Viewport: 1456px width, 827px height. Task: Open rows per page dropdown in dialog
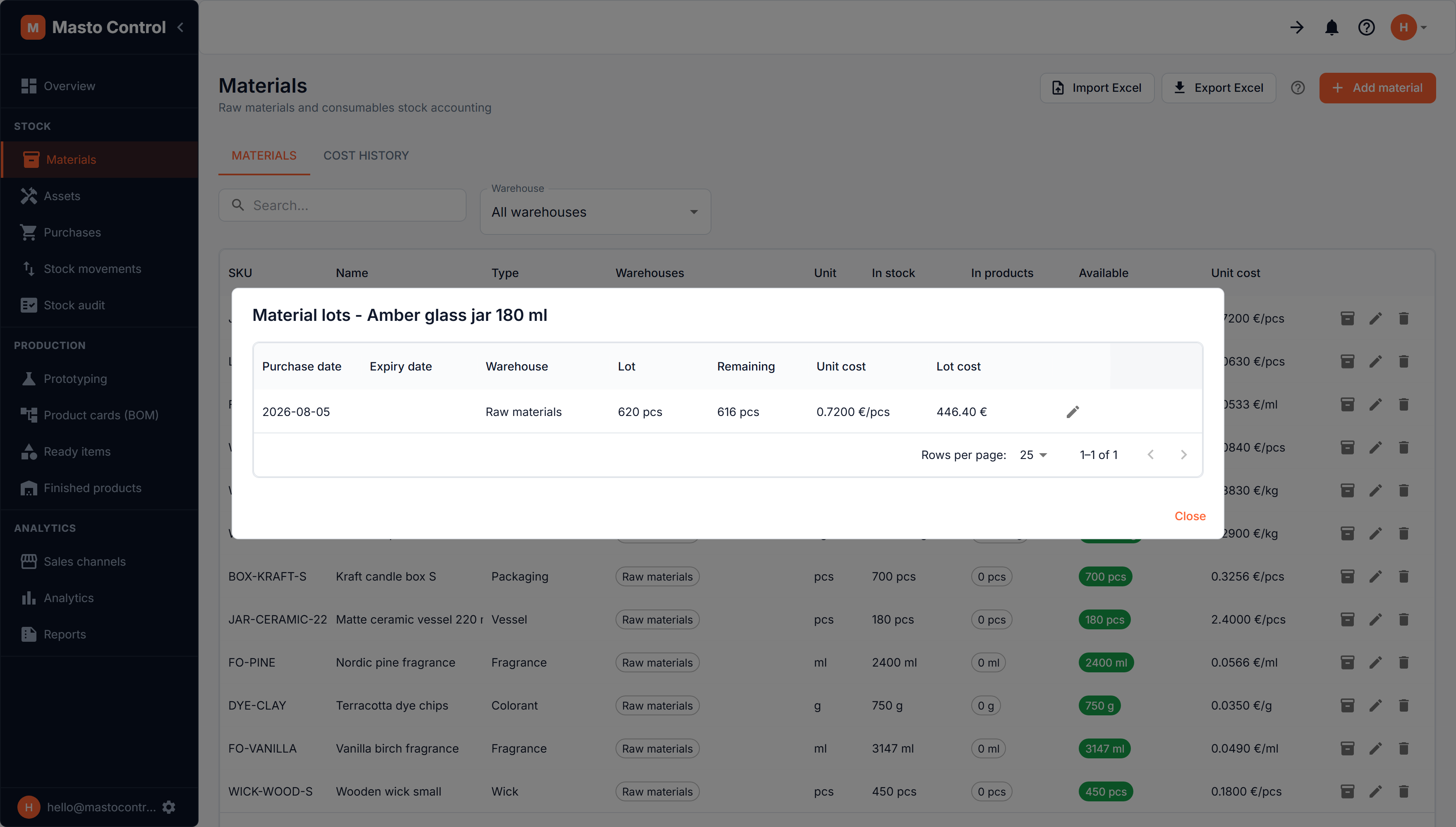pos(1033,455)
